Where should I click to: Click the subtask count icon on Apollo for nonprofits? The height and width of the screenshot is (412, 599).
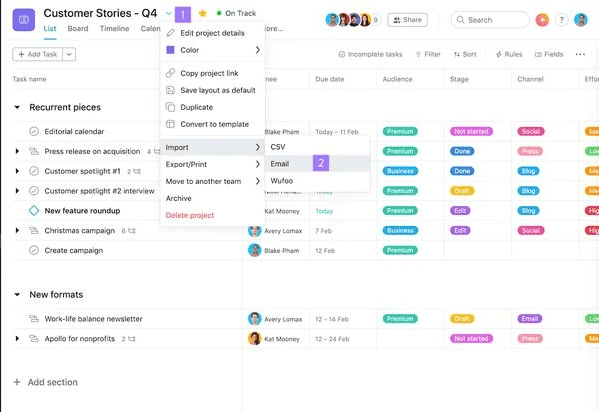pos(132,339)
